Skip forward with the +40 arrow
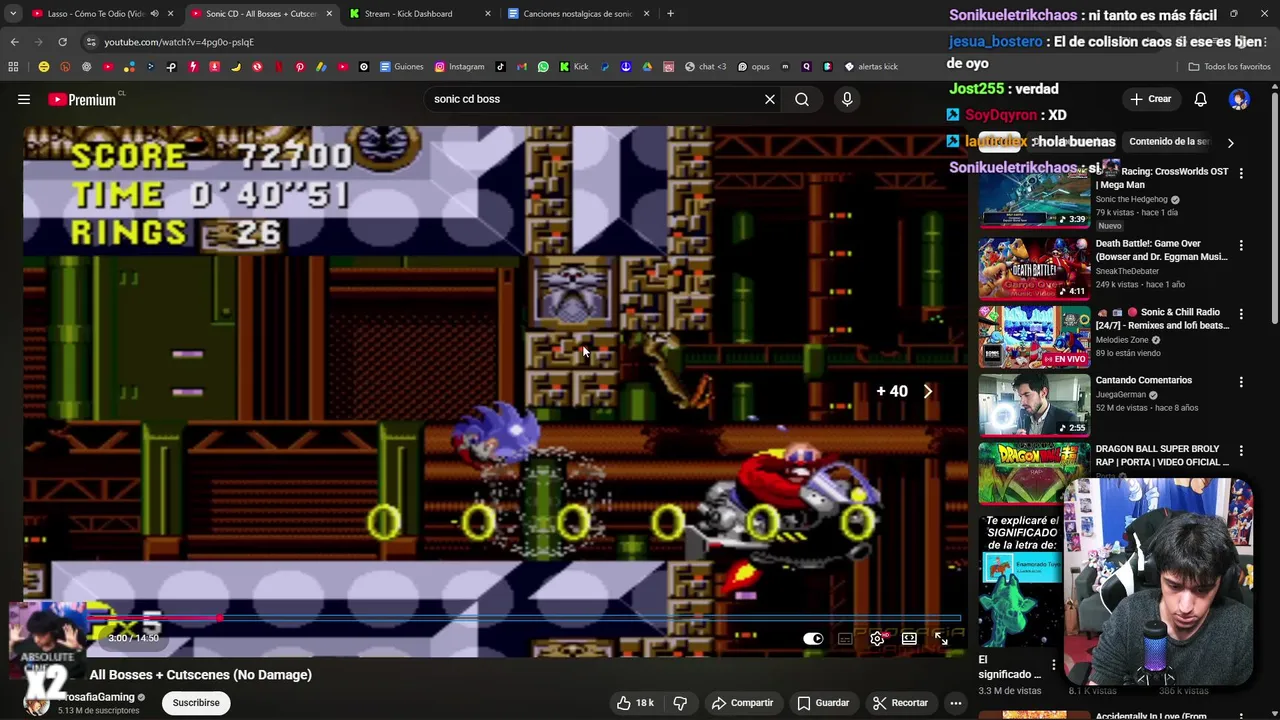 click(927, 392)
